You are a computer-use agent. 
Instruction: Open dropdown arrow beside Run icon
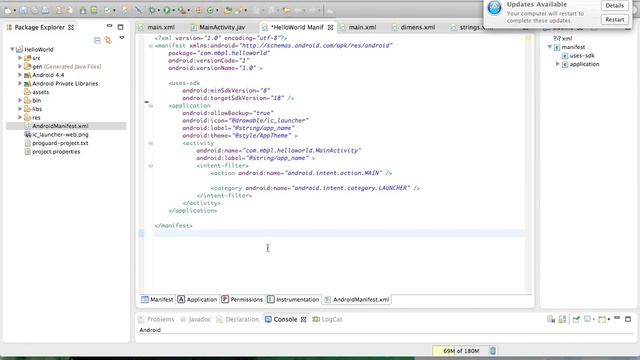pos(173,11)
